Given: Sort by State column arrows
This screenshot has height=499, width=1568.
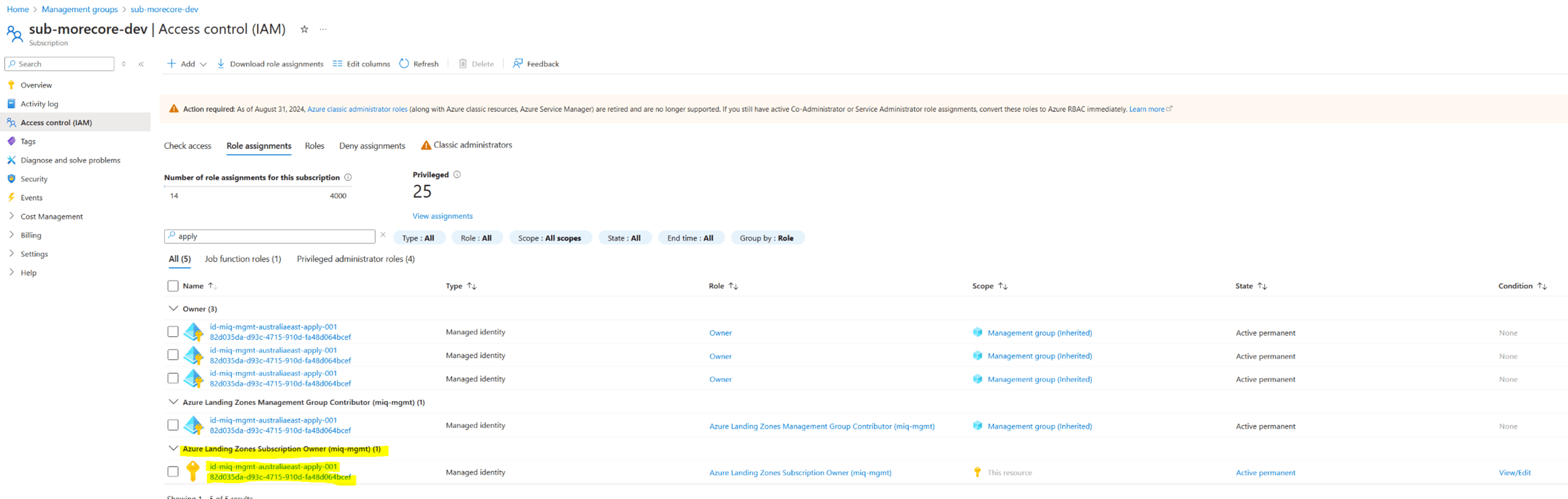Looking at the screenshot, I should click(1262, 285).
